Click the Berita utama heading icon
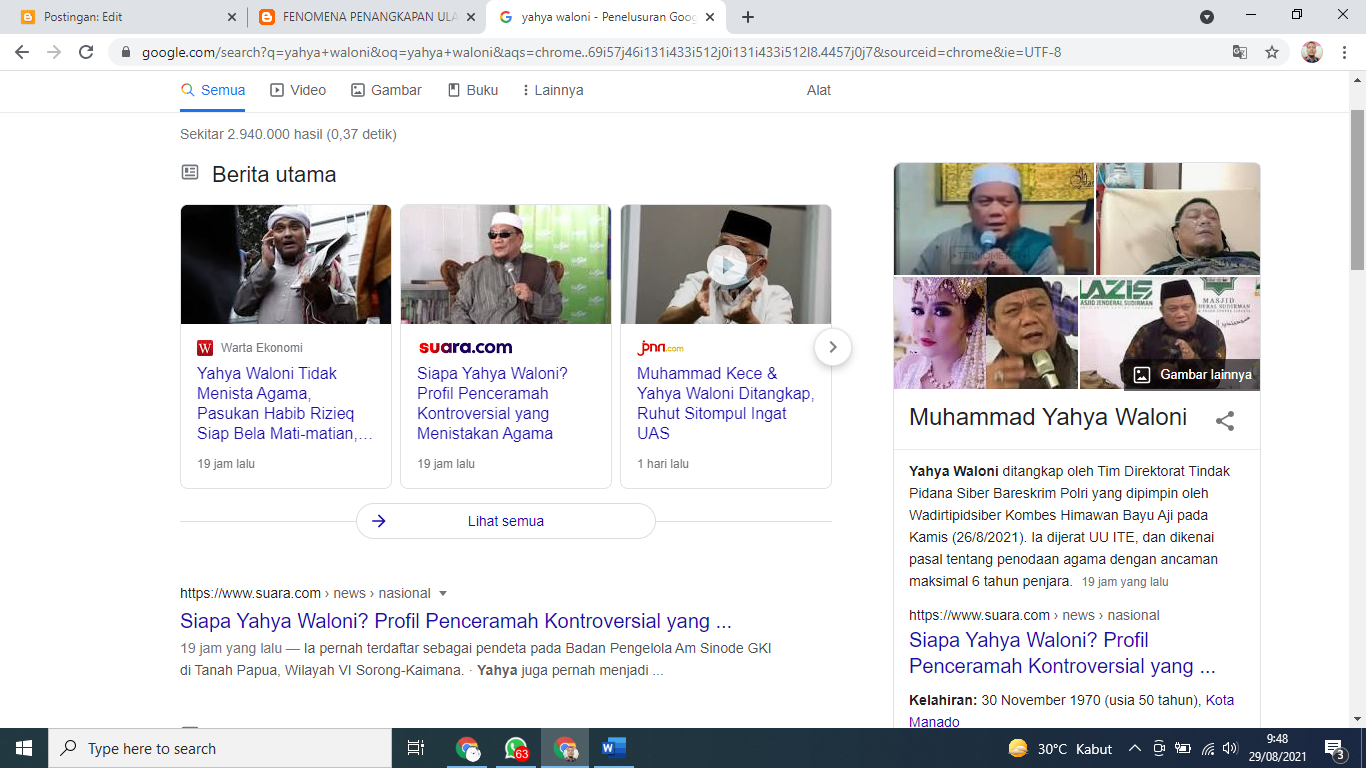The width and height of the screenshot is (1366, 768). pyautogui.click(x=190, y=173)
